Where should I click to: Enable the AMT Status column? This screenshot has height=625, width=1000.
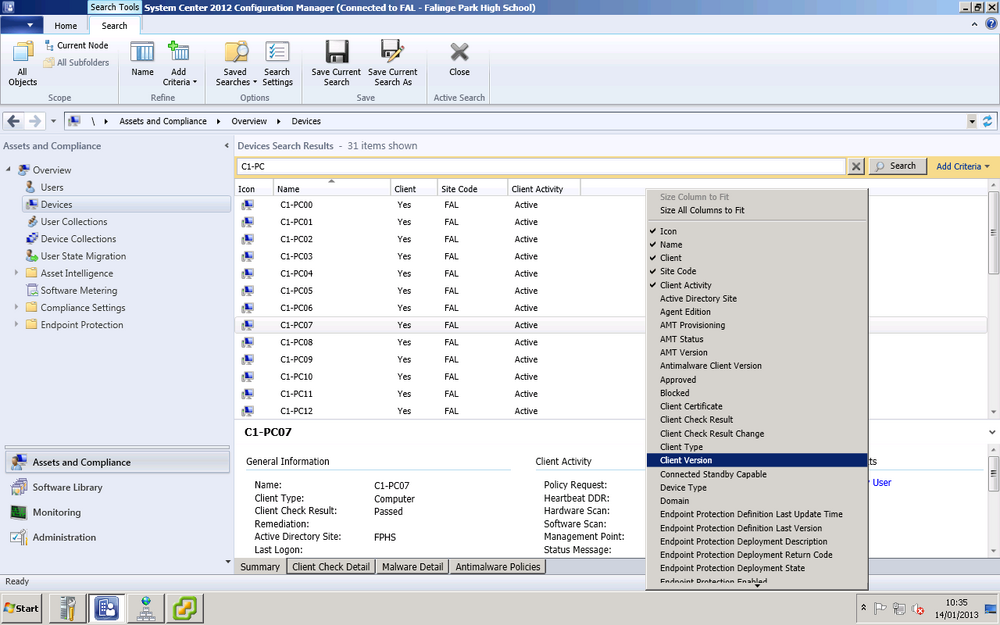coord(756,339)
